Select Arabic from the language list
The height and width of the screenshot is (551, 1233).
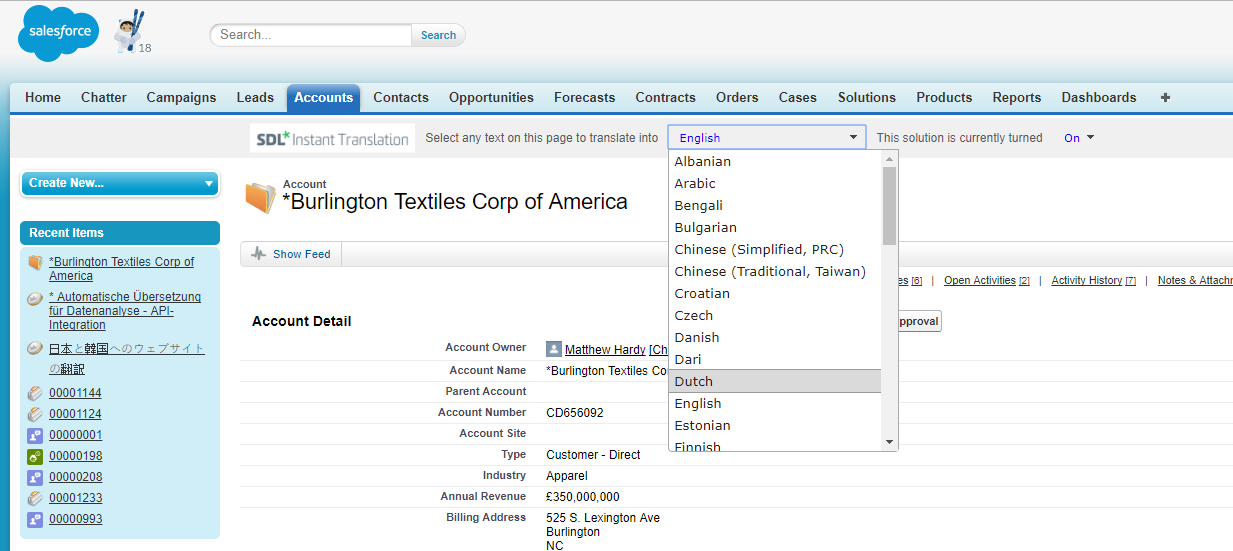[775, 183]
